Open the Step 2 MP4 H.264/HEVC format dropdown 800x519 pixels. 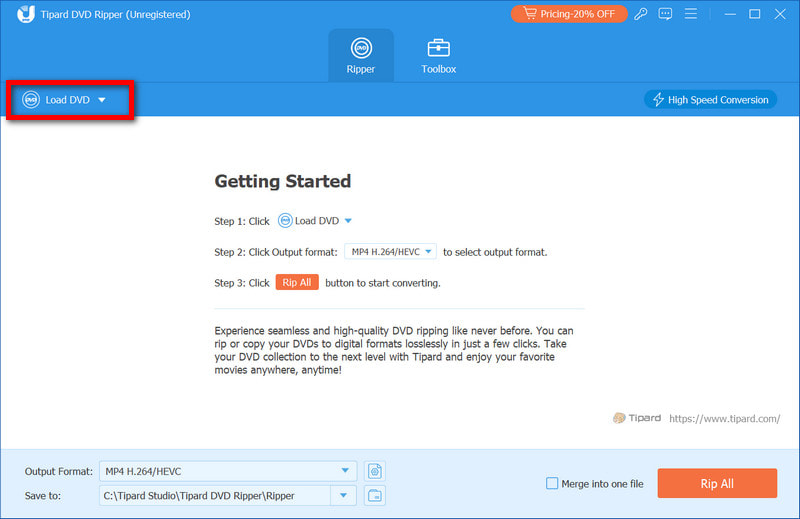point(390,252)
